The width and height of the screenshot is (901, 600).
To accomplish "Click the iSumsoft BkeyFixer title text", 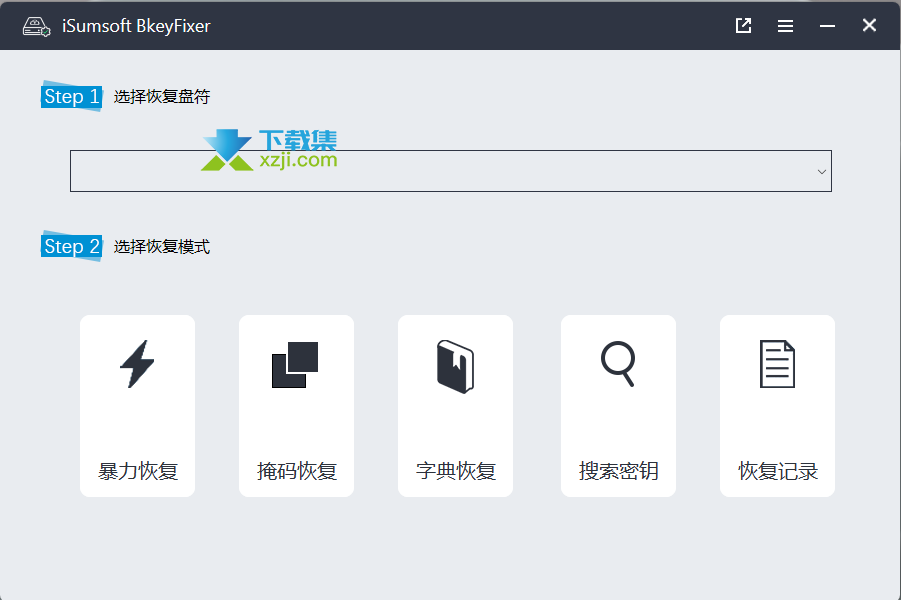I will pyautogui.click(x=136, y=26).
